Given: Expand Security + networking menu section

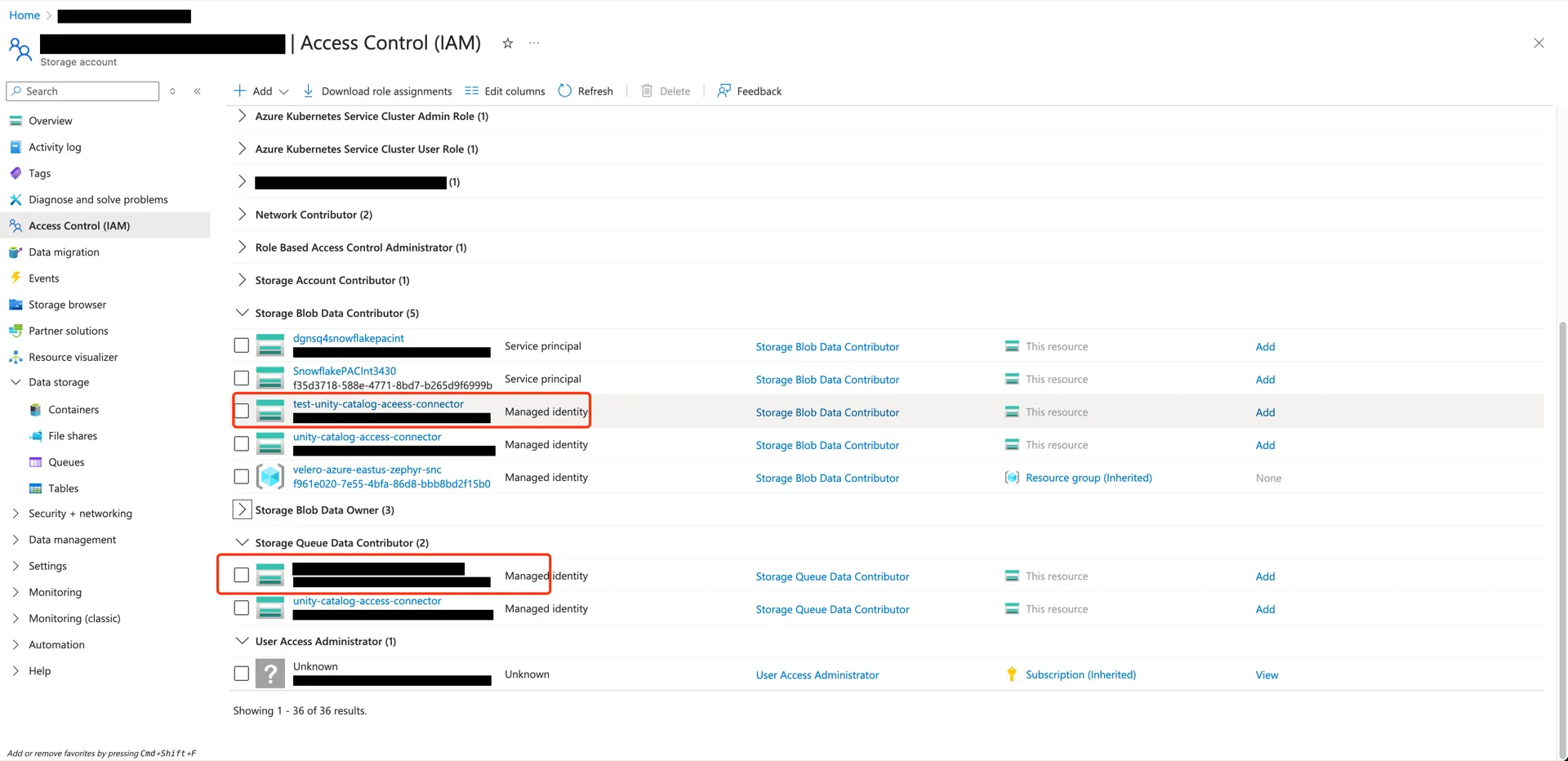Looking at the screenshot, I should 80,514.
